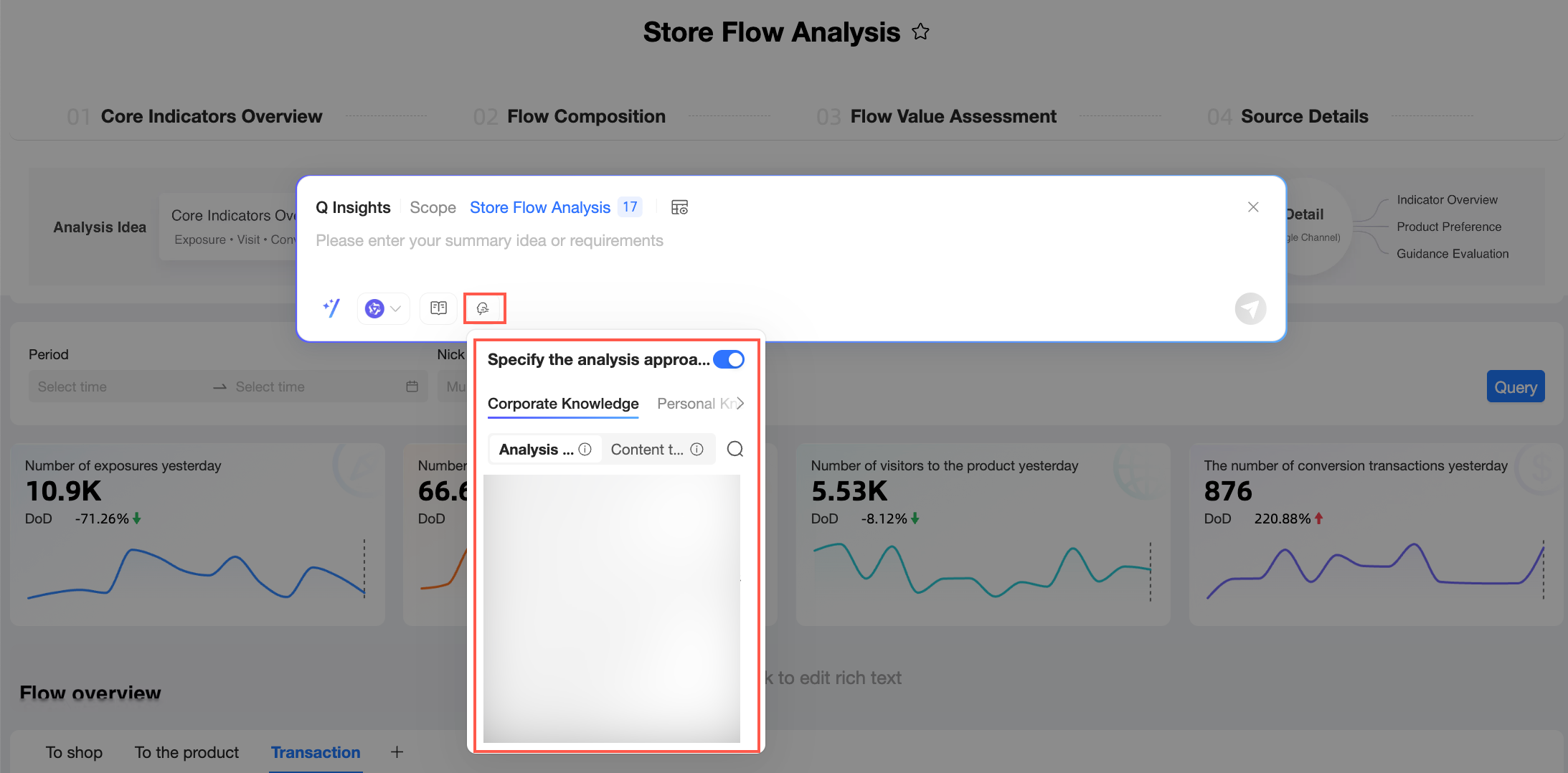This screenshot has height=773, width=1568.
Task: Expand the model selector dropdown
Action: (x=384, y=308)
